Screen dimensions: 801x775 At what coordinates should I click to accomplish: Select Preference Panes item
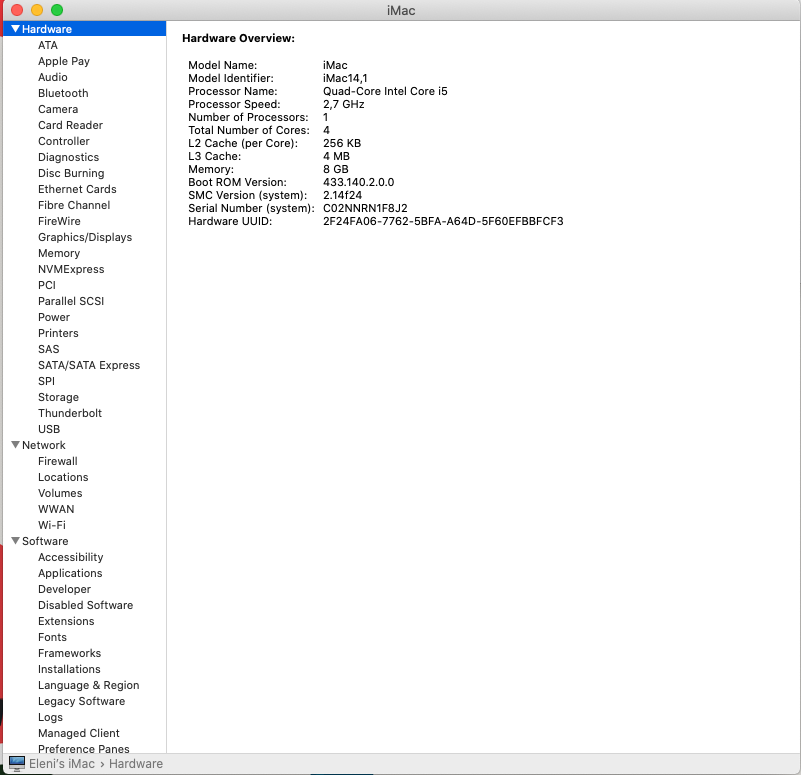pyautogui.click(x=84, y=749)
